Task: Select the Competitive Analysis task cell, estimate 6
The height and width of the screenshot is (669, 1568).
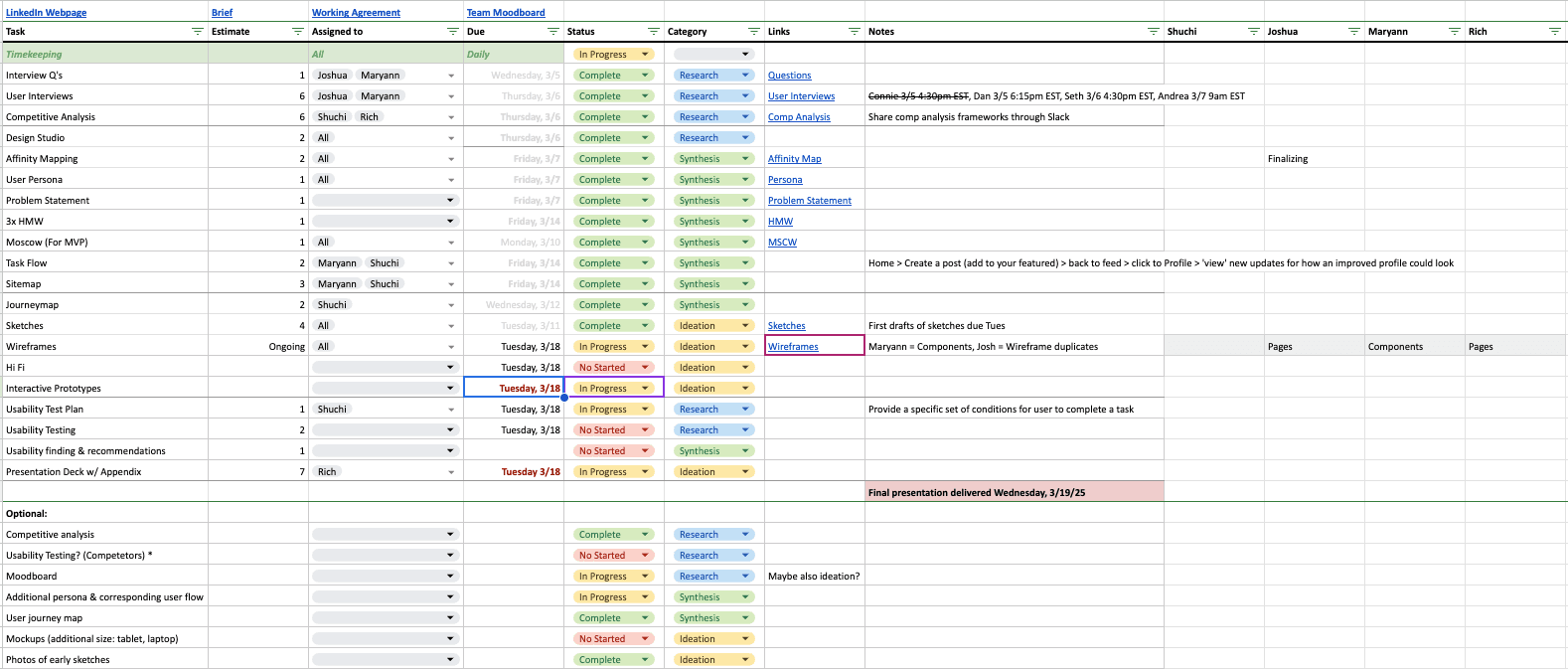Action: [105, 117]
